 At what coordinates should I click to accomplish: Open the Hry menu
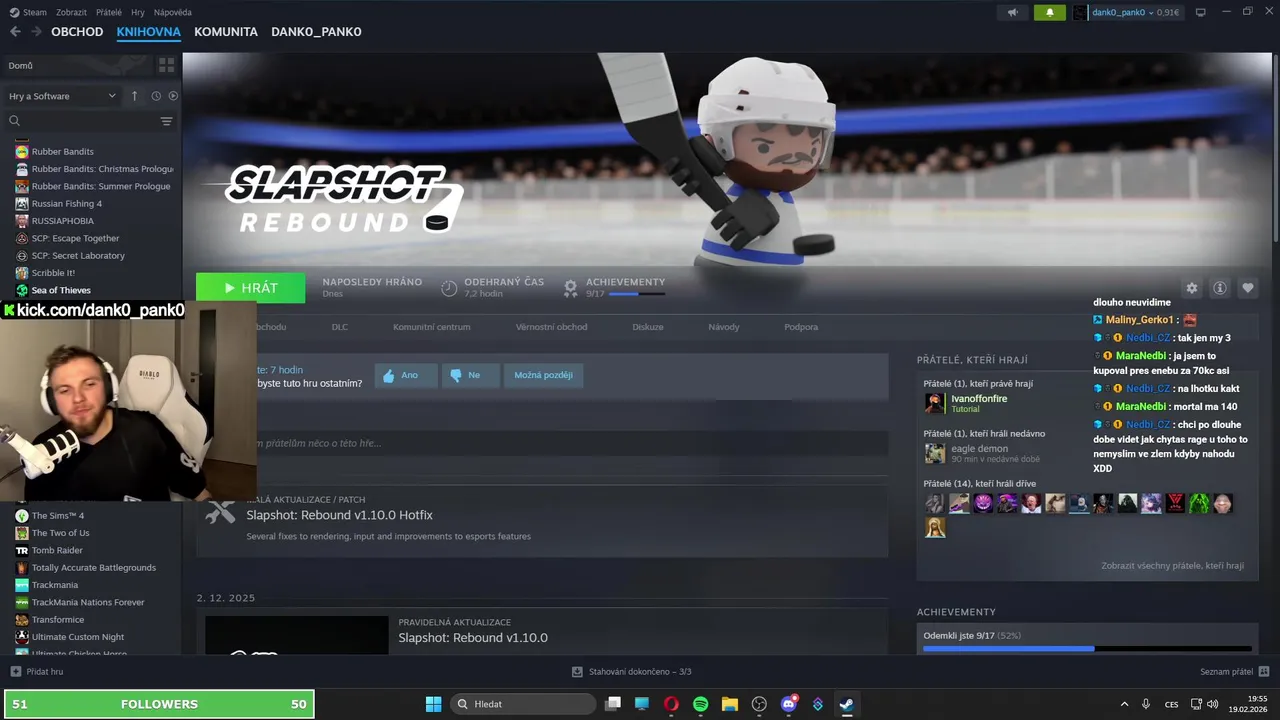pos(138,12)
